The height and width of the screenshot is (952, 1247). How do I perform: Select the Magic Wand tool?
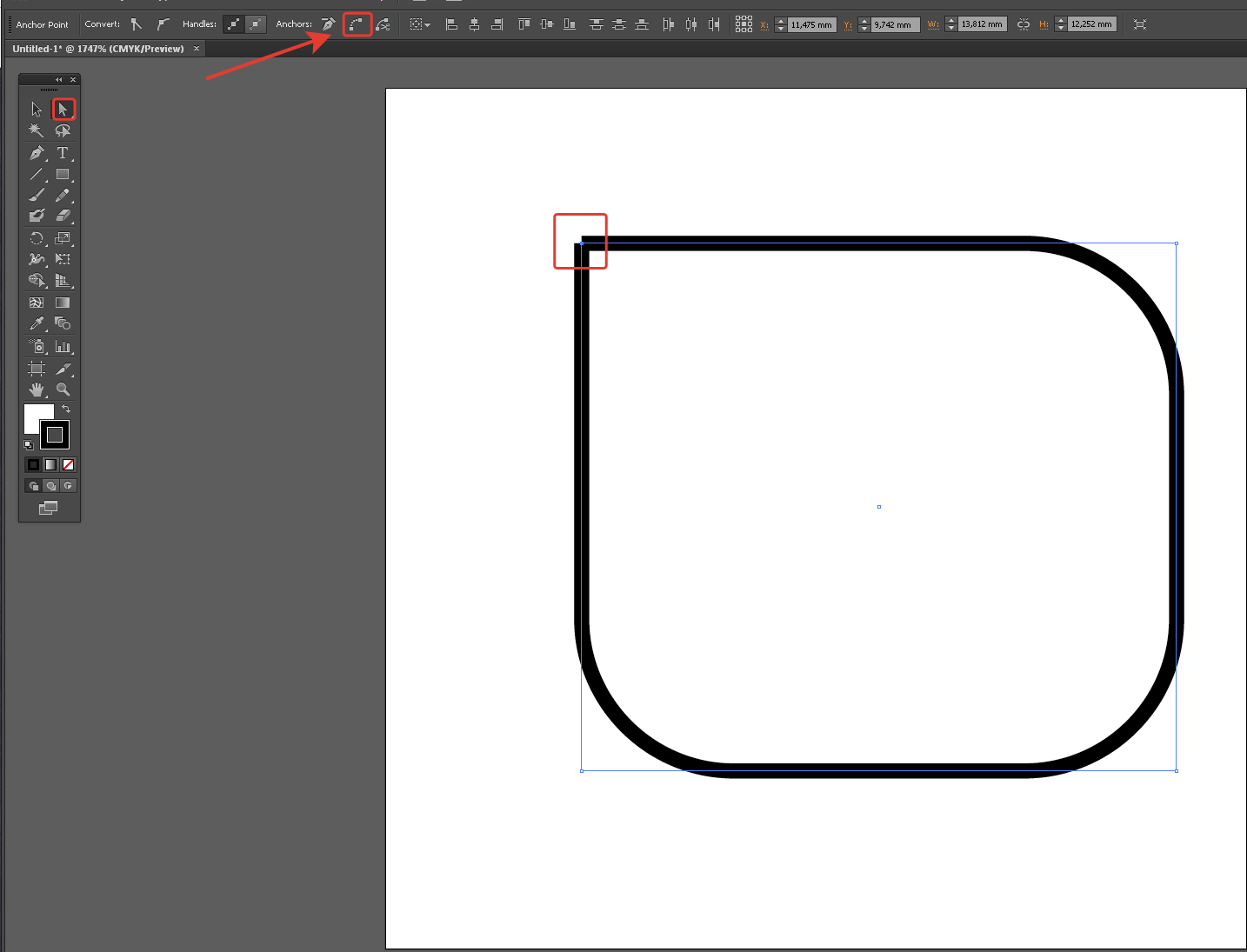tap(37, 130)
